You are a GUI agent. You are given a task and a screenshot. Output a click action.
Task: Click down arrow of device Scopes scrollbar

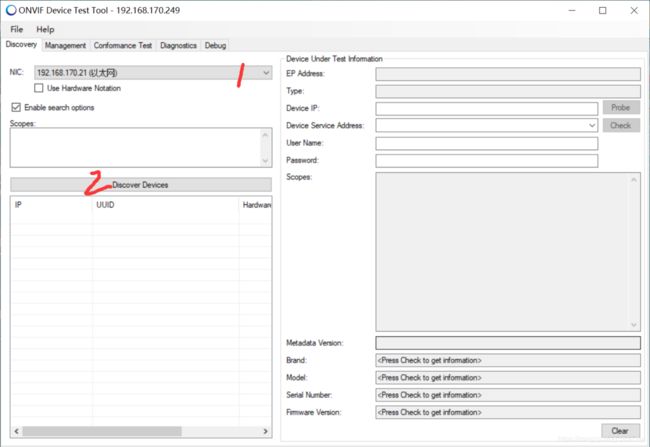634,325
